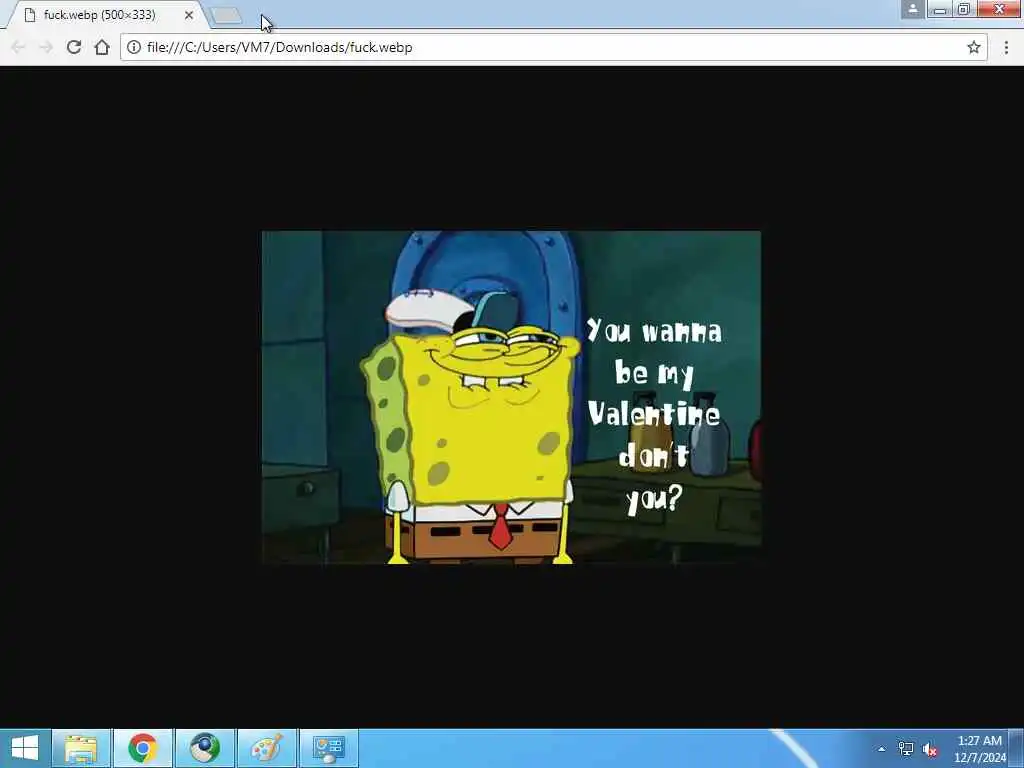Open the Chrome three-dot menu

pyautogui.click(x=1006, y=47)
